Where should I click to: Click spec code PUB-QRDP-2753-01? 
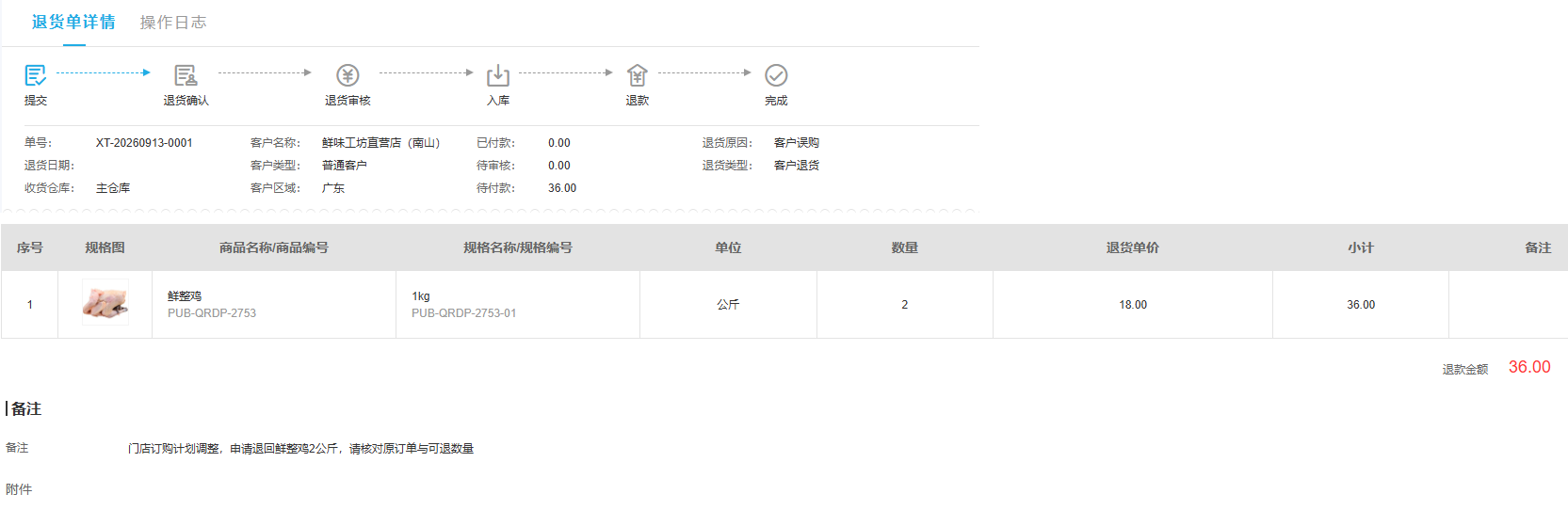coord(463,313)
